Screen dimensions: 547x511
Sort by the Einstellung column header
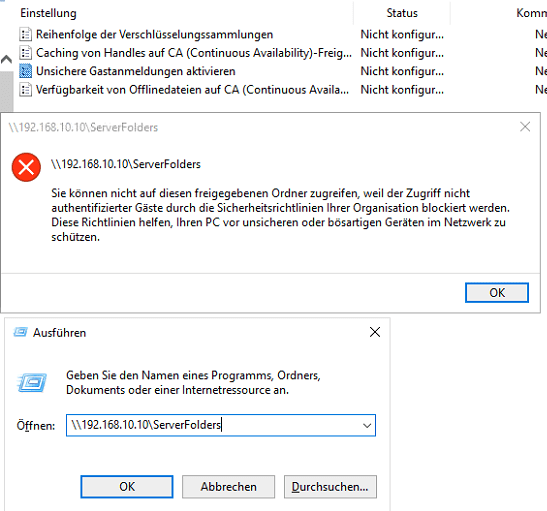[x=48, y=13]
